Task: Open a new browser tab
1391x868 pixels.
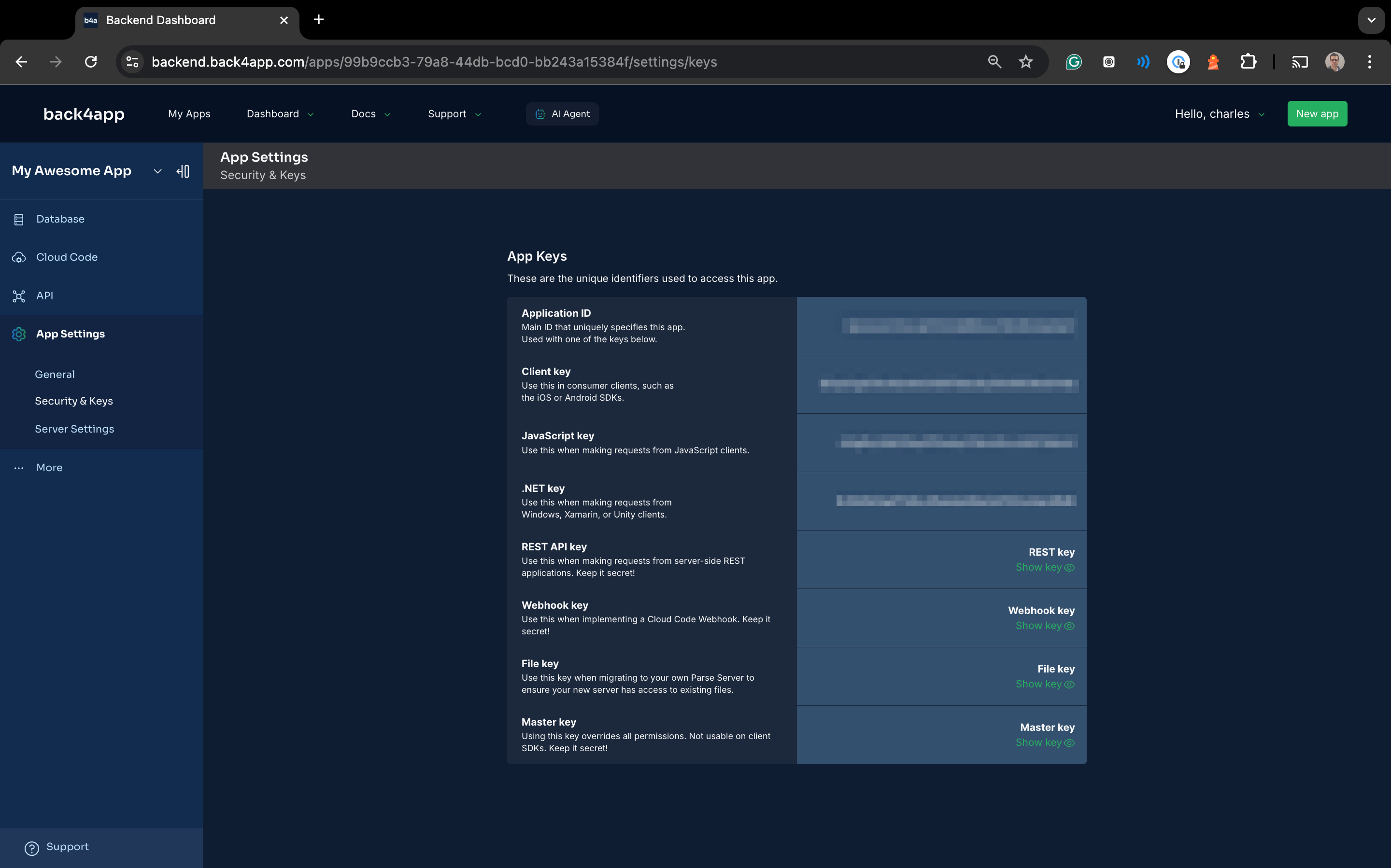Action: [x=319, y=20]
